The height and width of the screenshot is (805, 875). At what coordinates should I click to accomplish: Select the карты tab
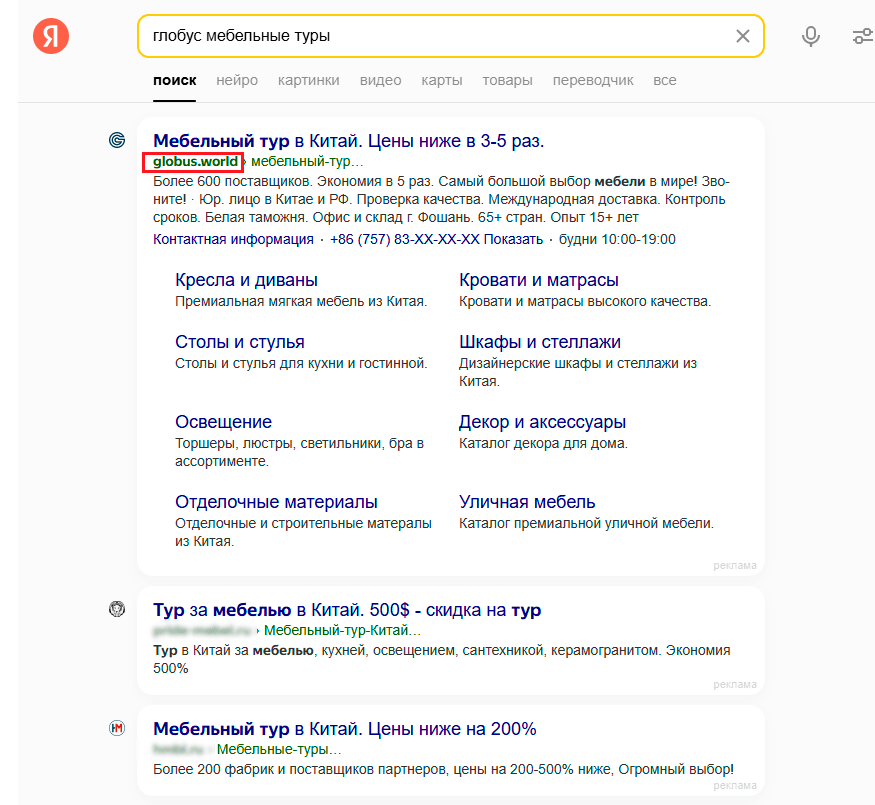click(441, 80)
